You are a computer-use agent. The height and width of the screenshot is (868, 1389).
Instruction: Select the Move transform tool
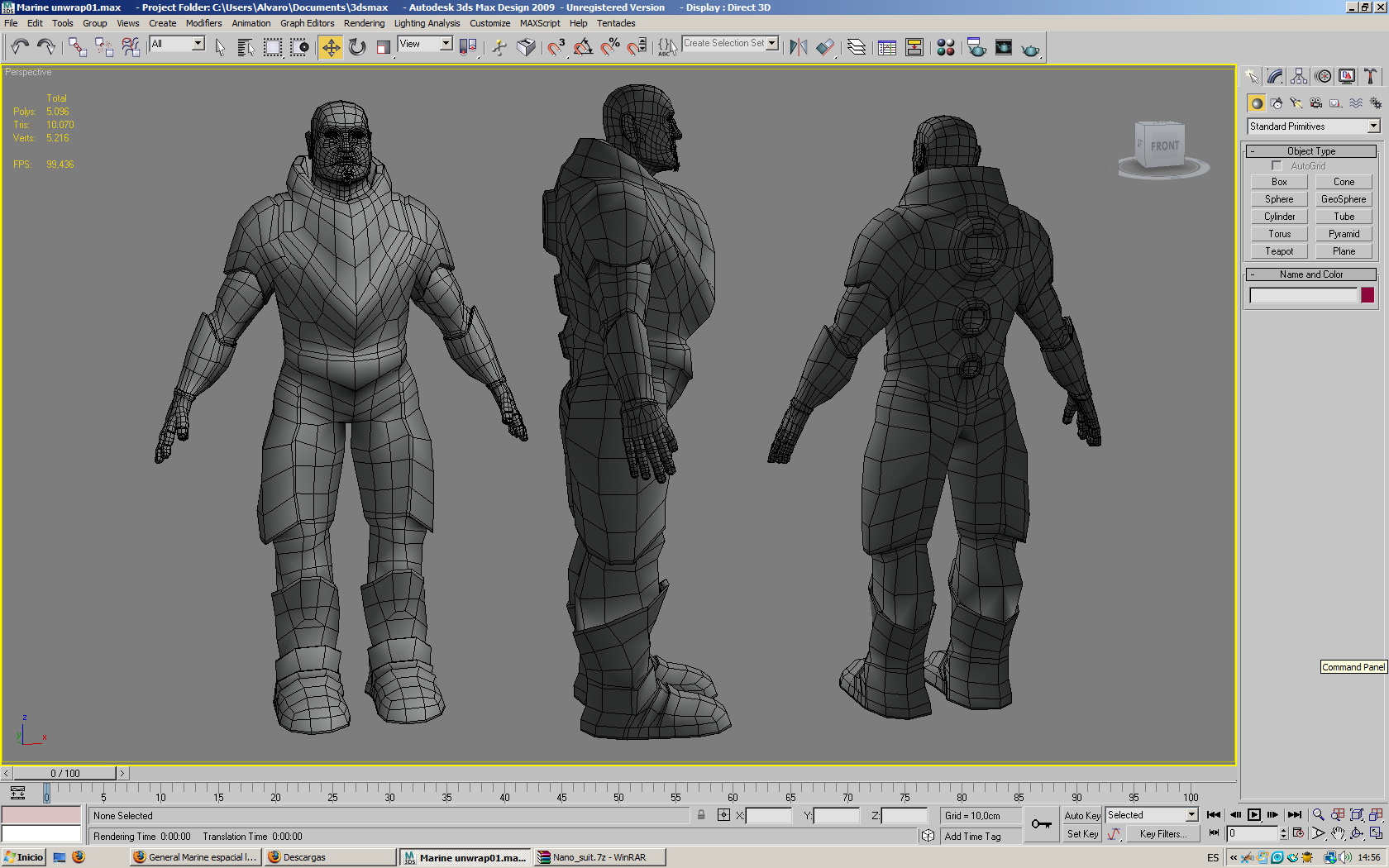pyautogui.click(x=331, y=47)
